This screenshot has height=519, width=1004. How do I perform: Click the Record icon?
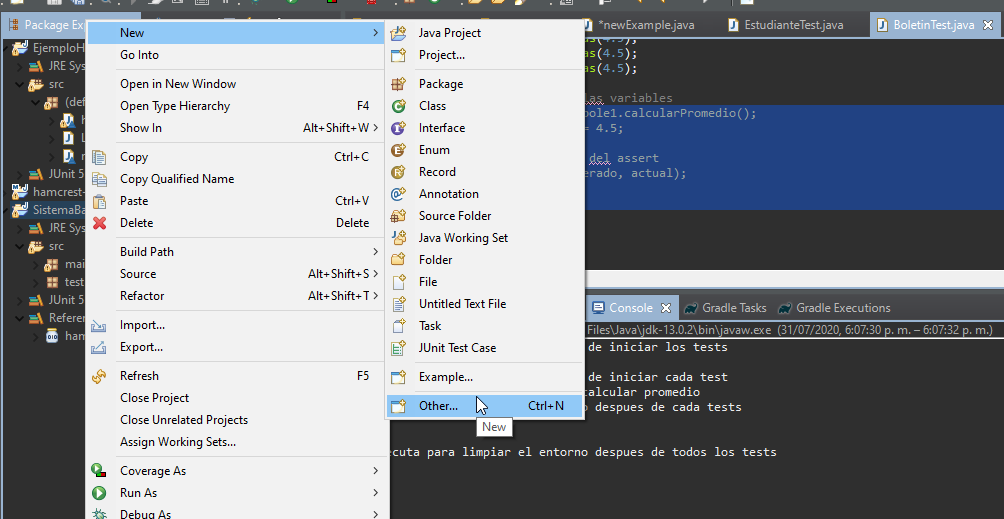399,172
